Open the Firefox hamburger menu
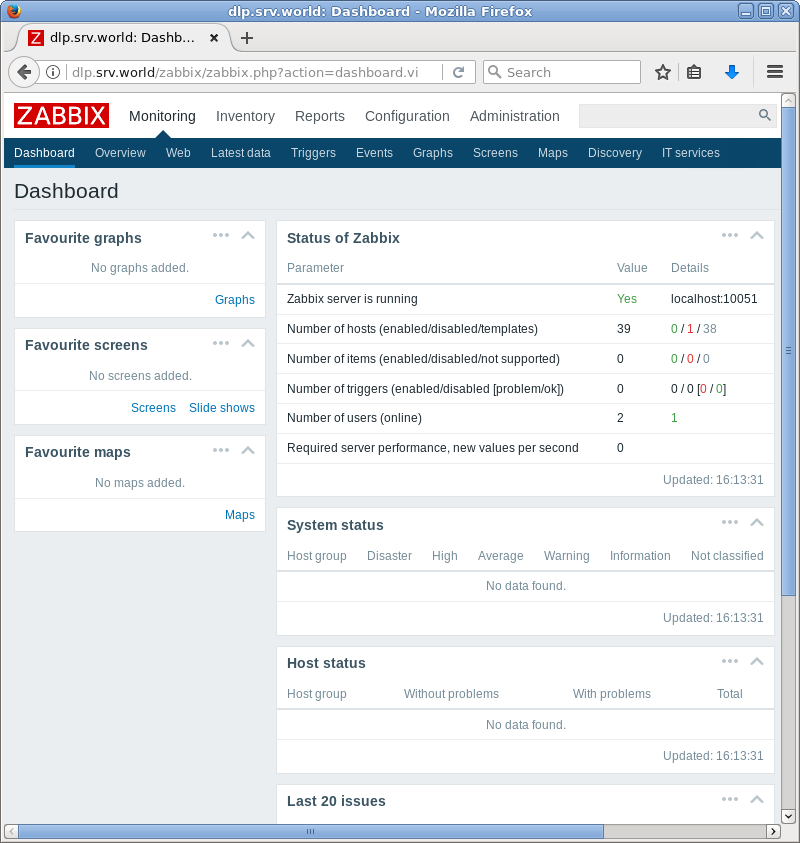This screenshot has height=843, width=800. [775, 72]
